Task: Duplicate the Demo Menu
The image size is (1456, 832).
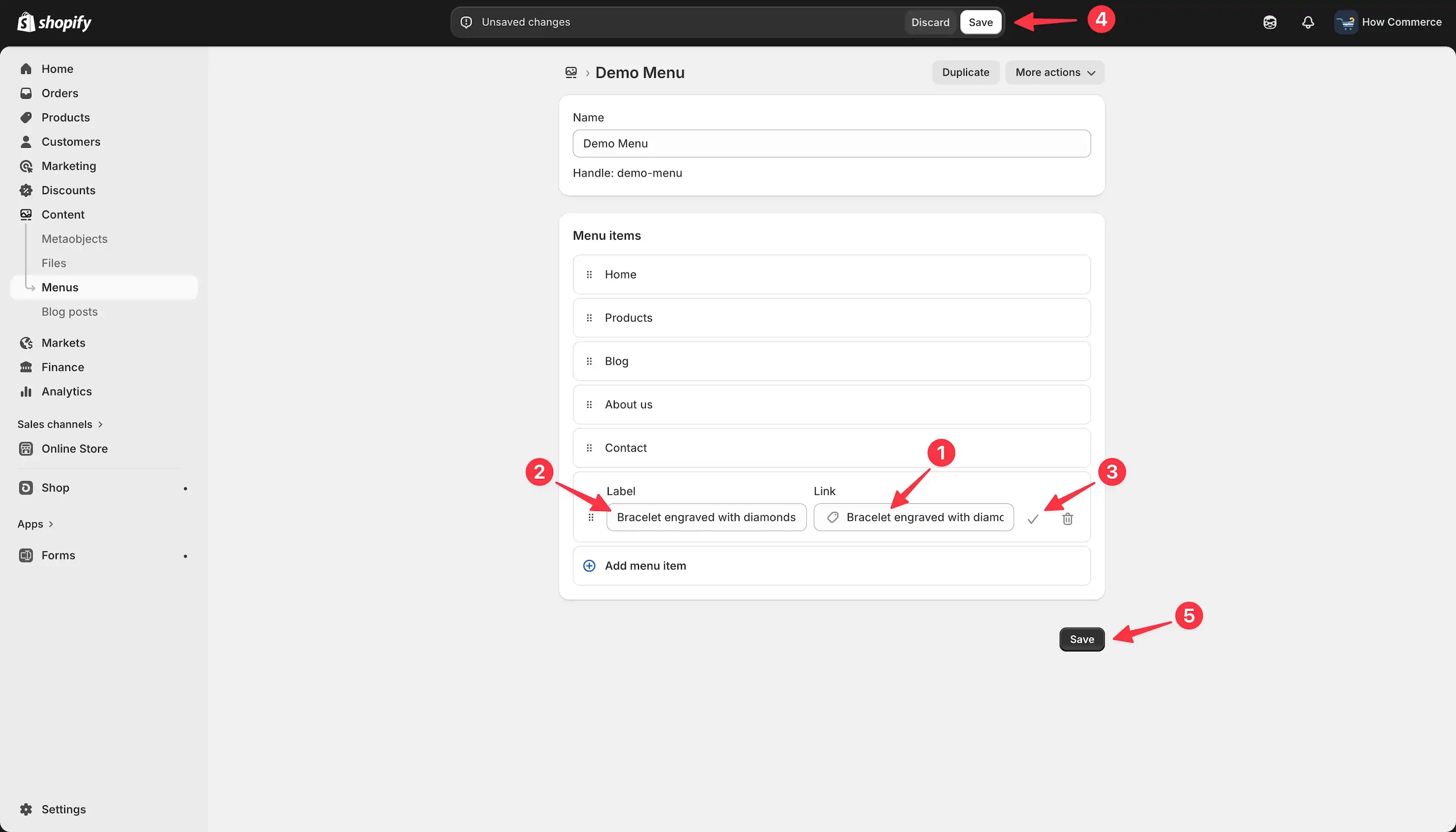Action: 965,72
